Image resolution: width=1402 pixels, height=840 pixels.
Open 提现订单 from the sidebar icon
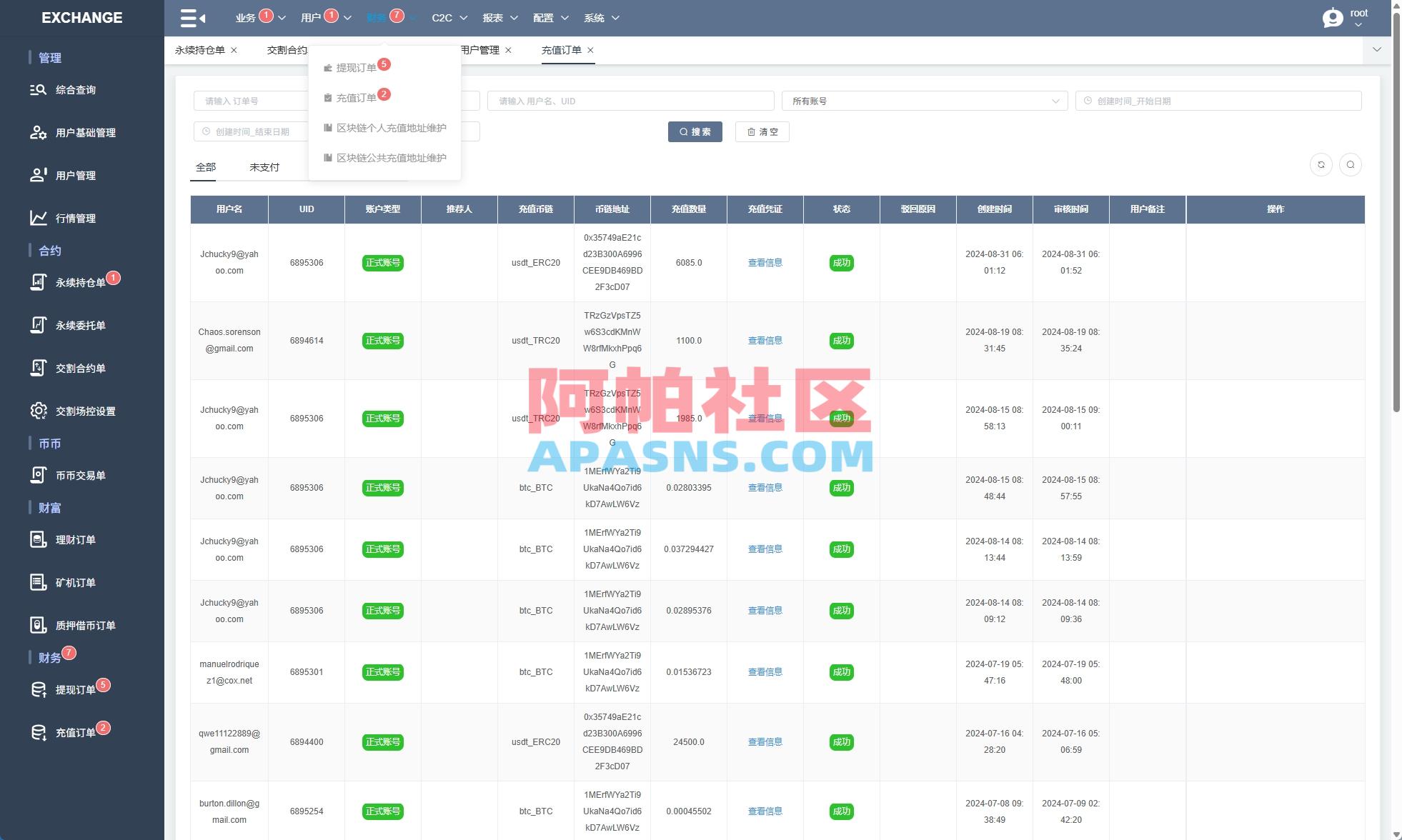coord(39,688)
